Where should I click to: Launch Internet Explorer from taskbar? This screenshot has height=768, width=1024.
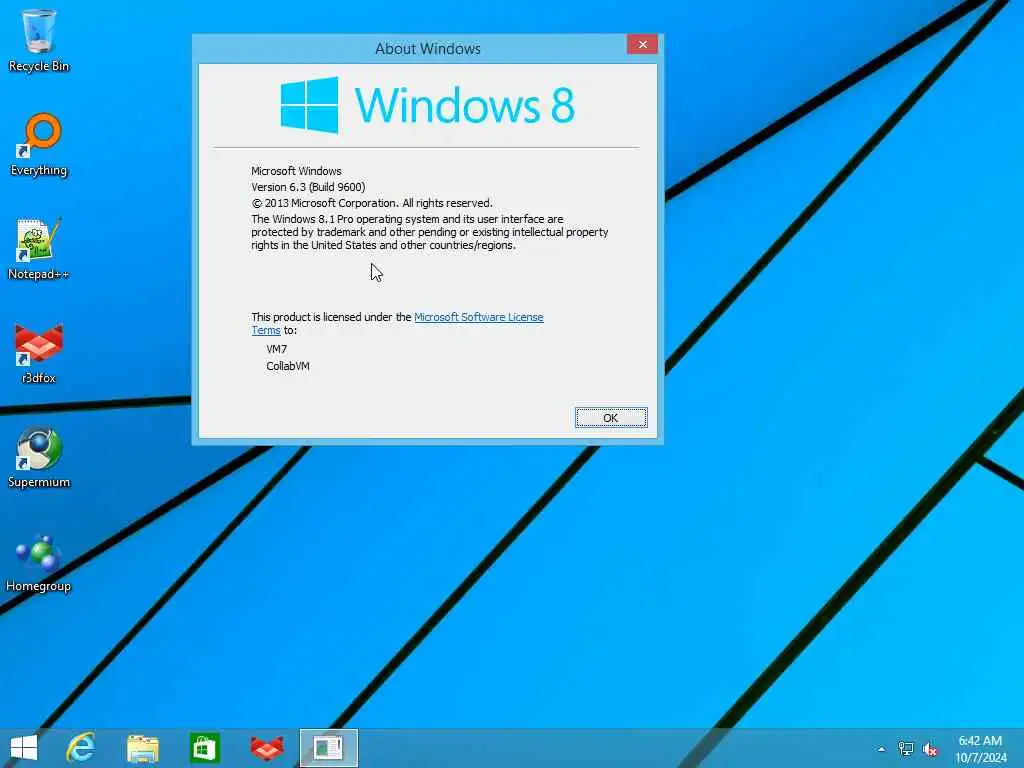[81, 748]
